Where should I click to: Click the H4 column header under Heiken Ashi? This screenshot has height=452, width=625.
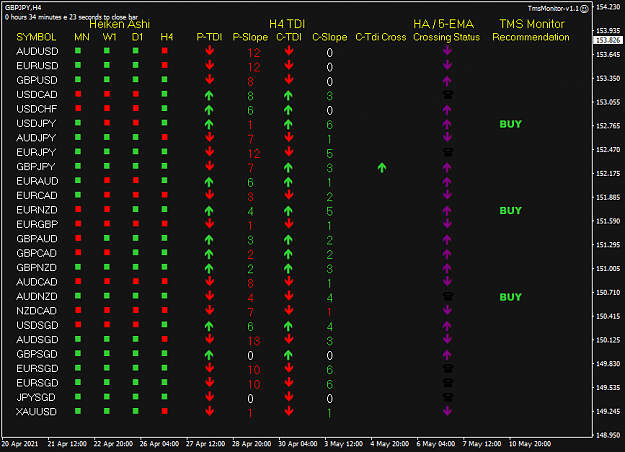(x=167, y=37)
